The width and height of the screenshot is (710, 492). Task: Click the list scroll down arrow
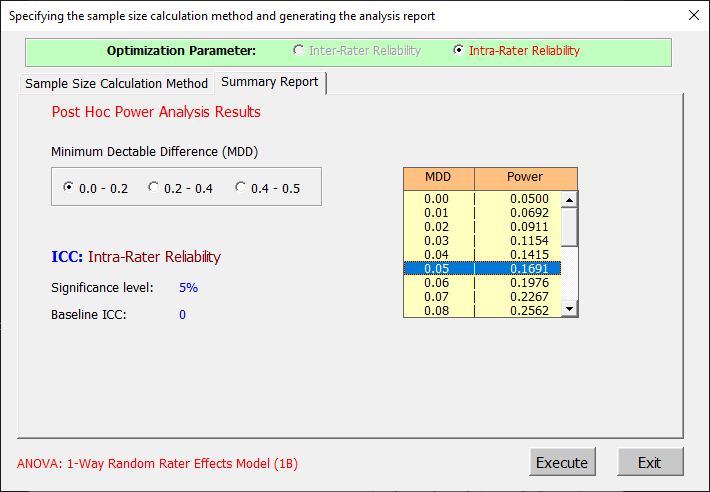[569, 309]
